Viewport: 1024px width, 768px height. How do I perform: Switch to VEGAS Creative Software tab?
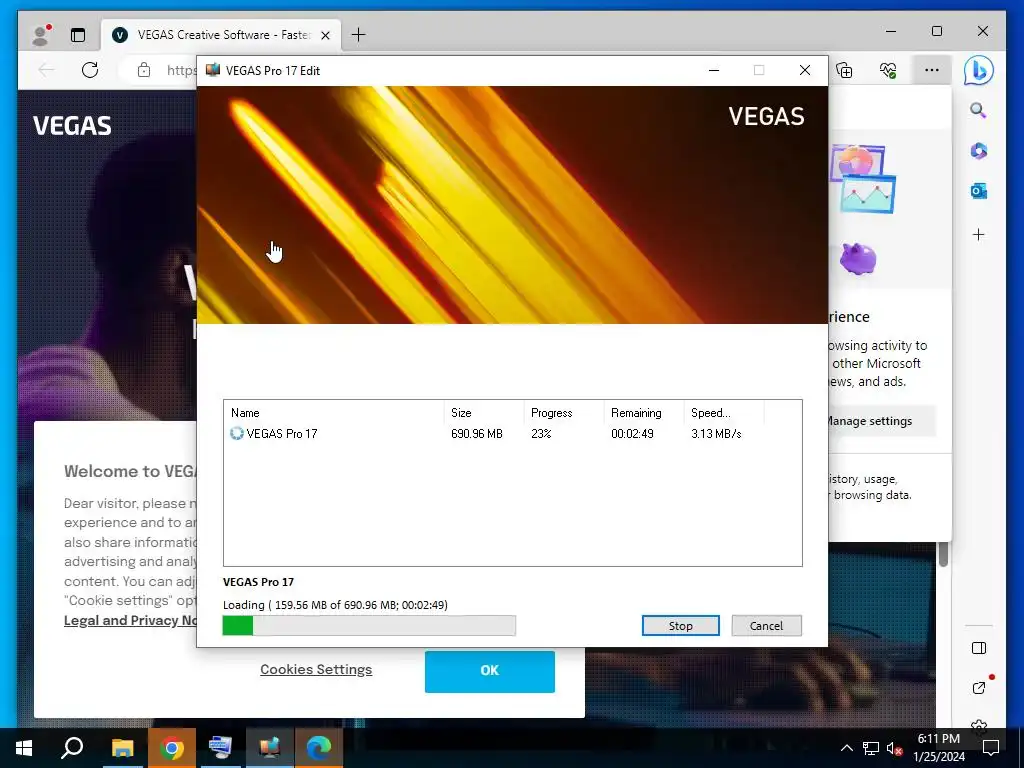[221, 35]
